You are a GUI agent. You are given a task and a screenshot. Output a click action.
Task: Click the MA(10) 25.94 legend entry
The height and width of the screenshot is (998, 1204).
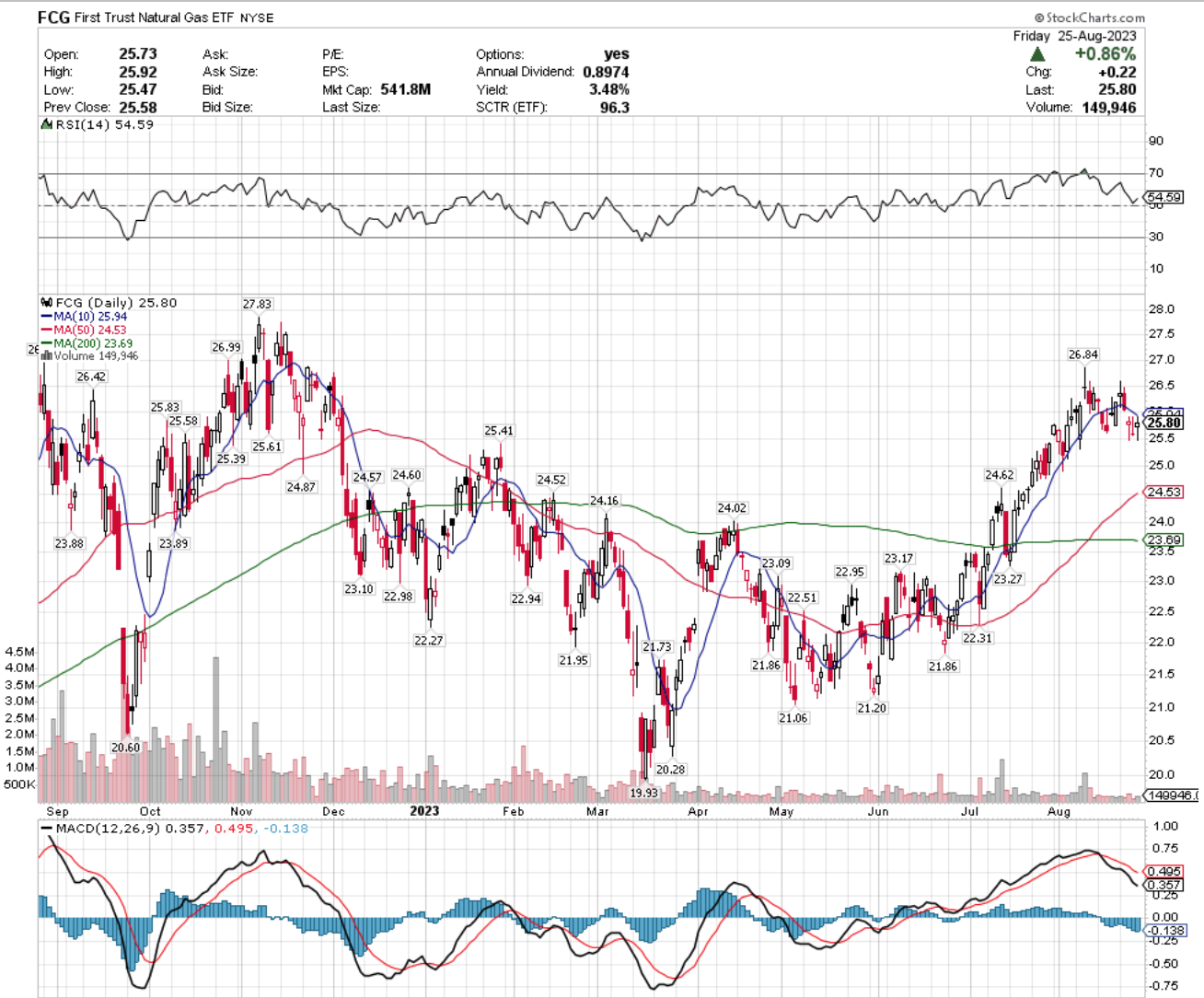pyautogui.click(x=85, y=316)
